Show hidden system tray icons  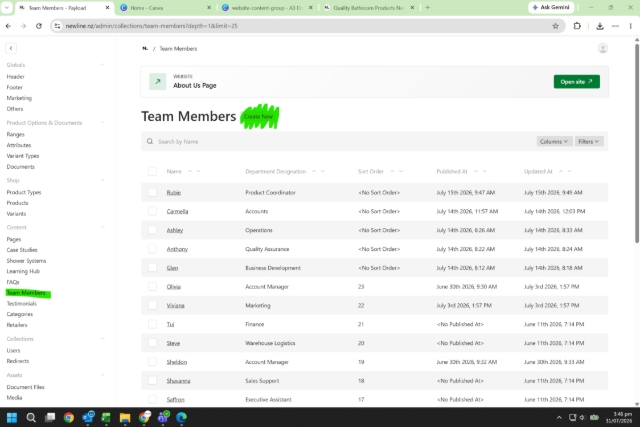coord(559,417)
